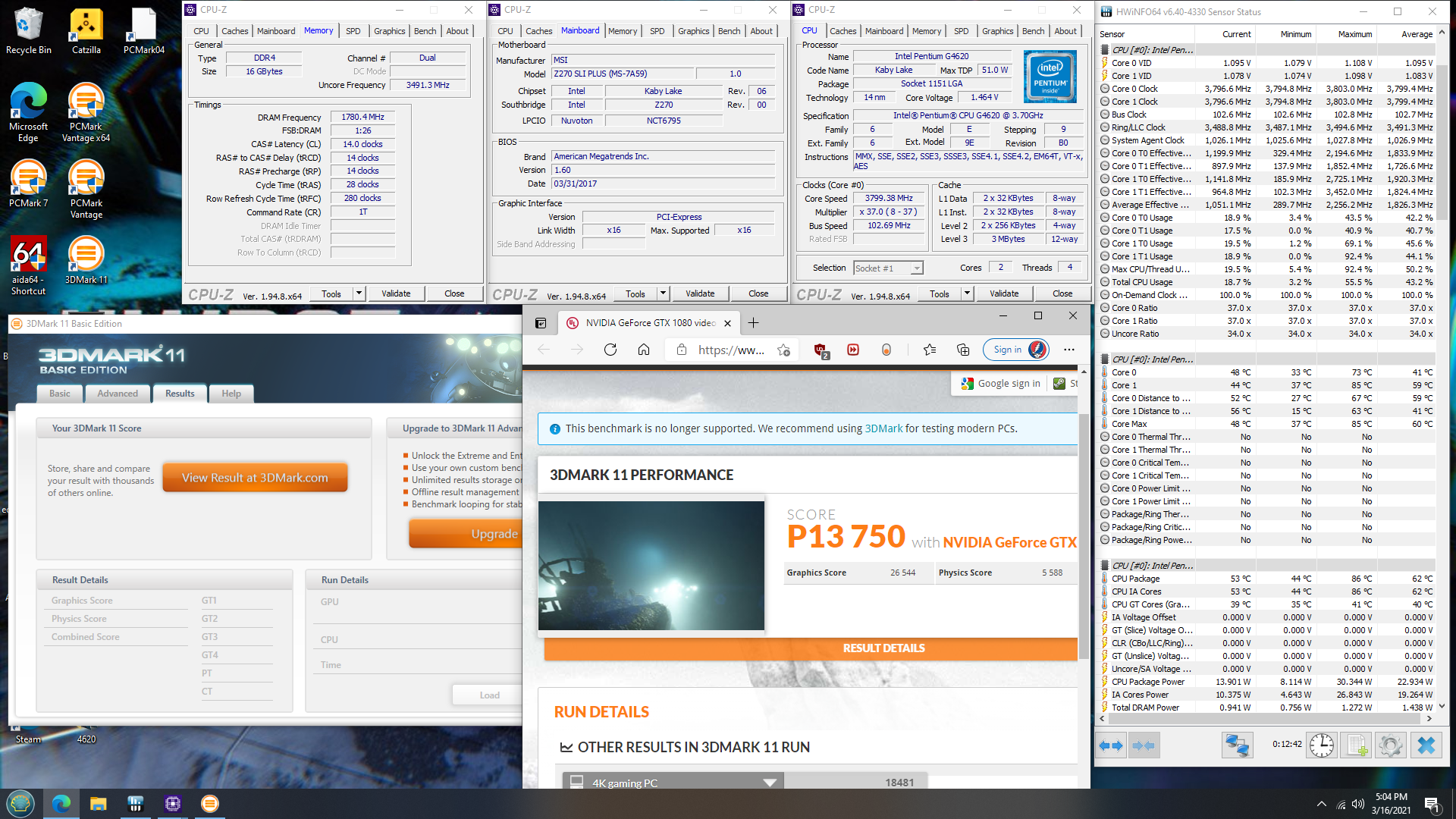Start HWiNFO logging with sheet-plus icon
This screenshot has height=819, width=1456.
click(1357, 745)
